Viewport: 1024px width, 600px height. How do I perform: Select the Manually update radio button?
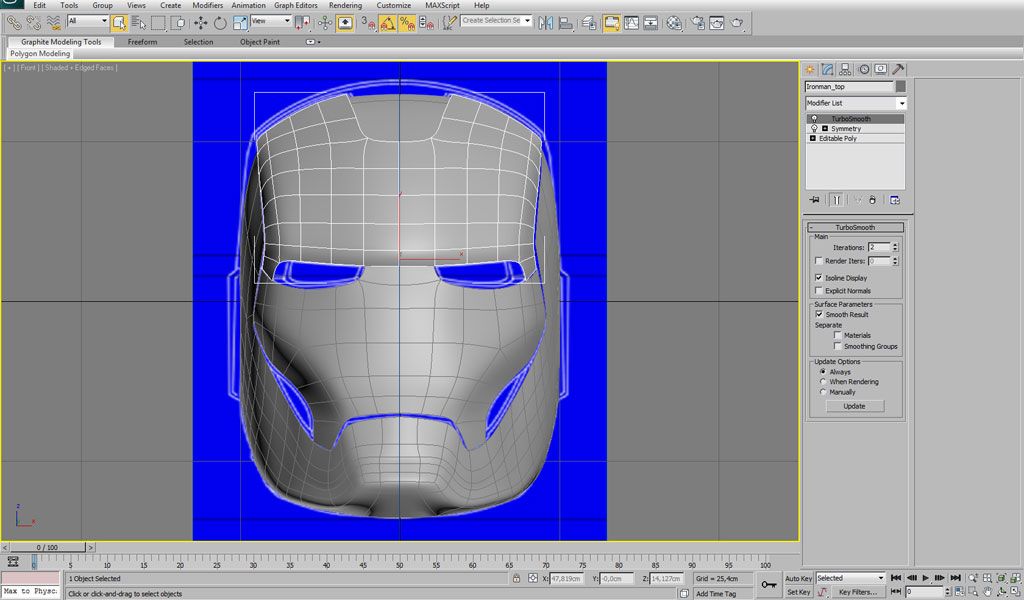click(823, 392)
